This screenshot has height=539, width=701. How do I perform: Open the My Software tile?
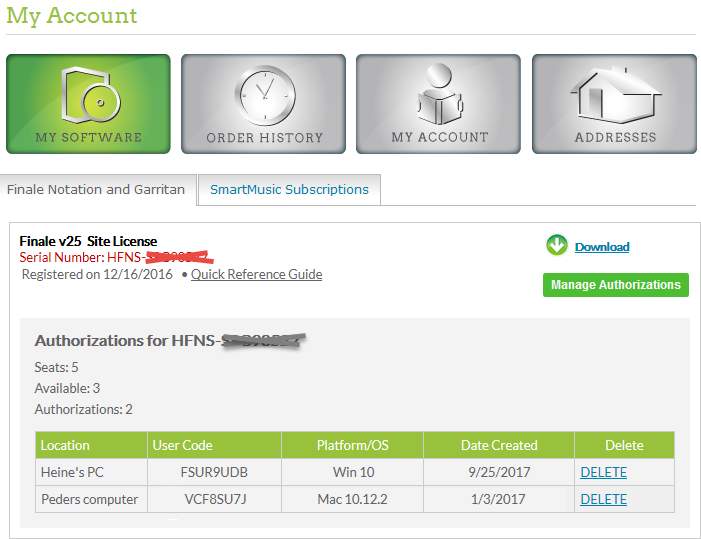(88, 104)
